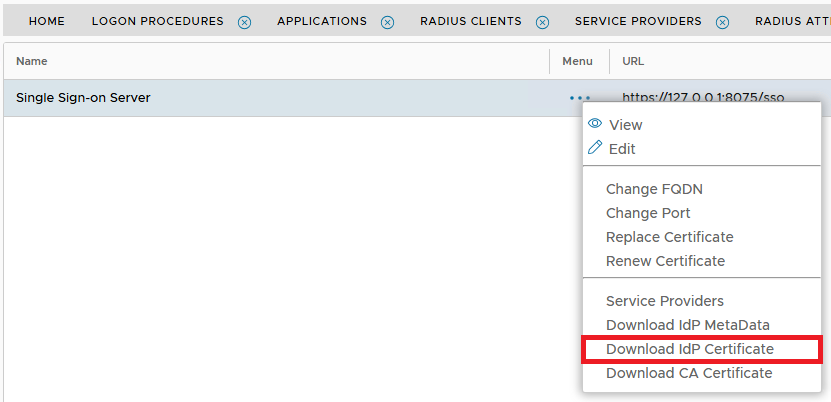Click the pencil icon next to Edit
The width and height of the screenshot is (831, 402).
pyautogui.click(x=595, y=148)
